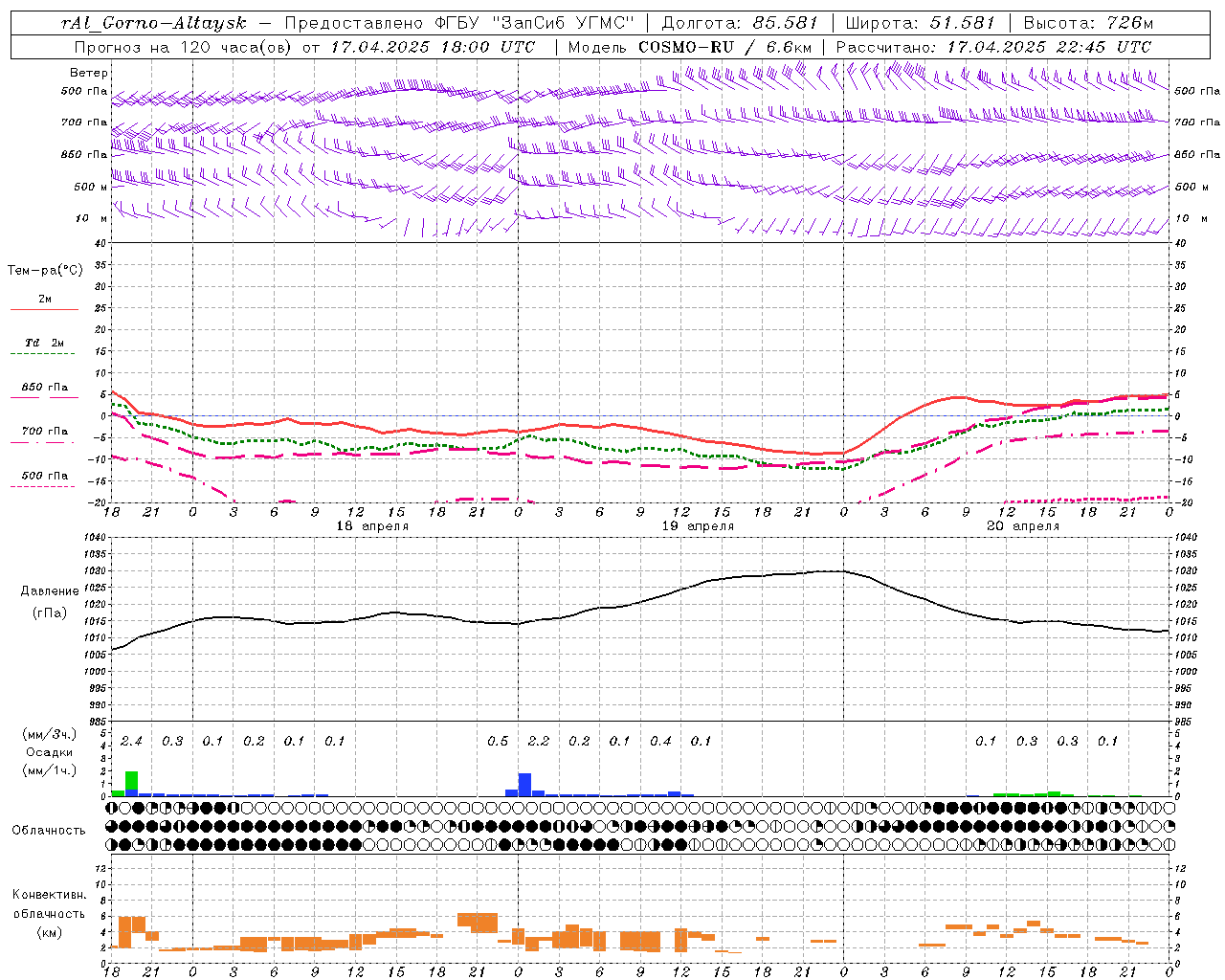The height and width of the screenshot is (980, 1225).
Task: Click the Высота: 726м header field
Action: click(1088, 23)
